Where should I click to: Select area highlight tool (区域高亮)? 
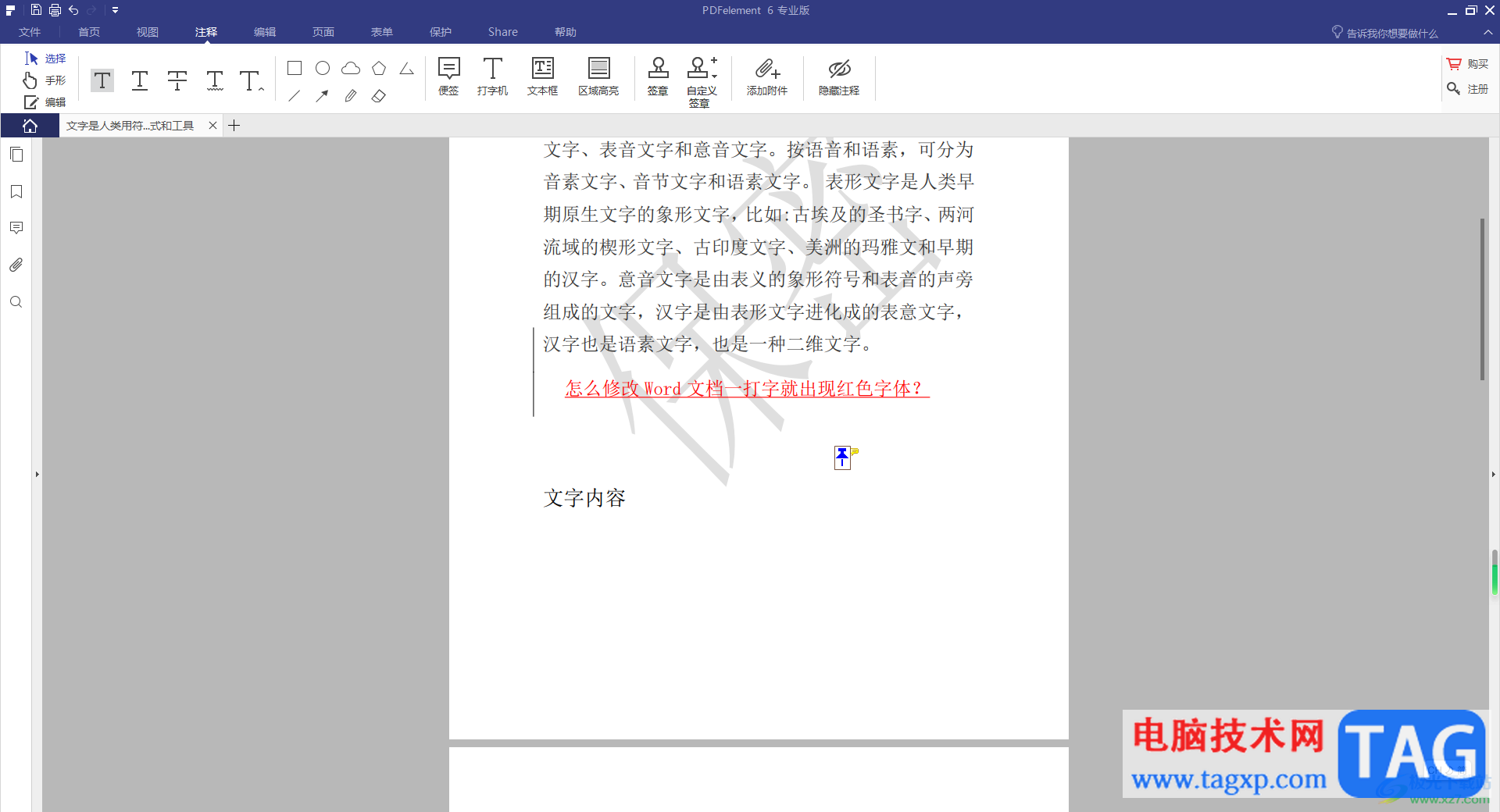(598, 77)
